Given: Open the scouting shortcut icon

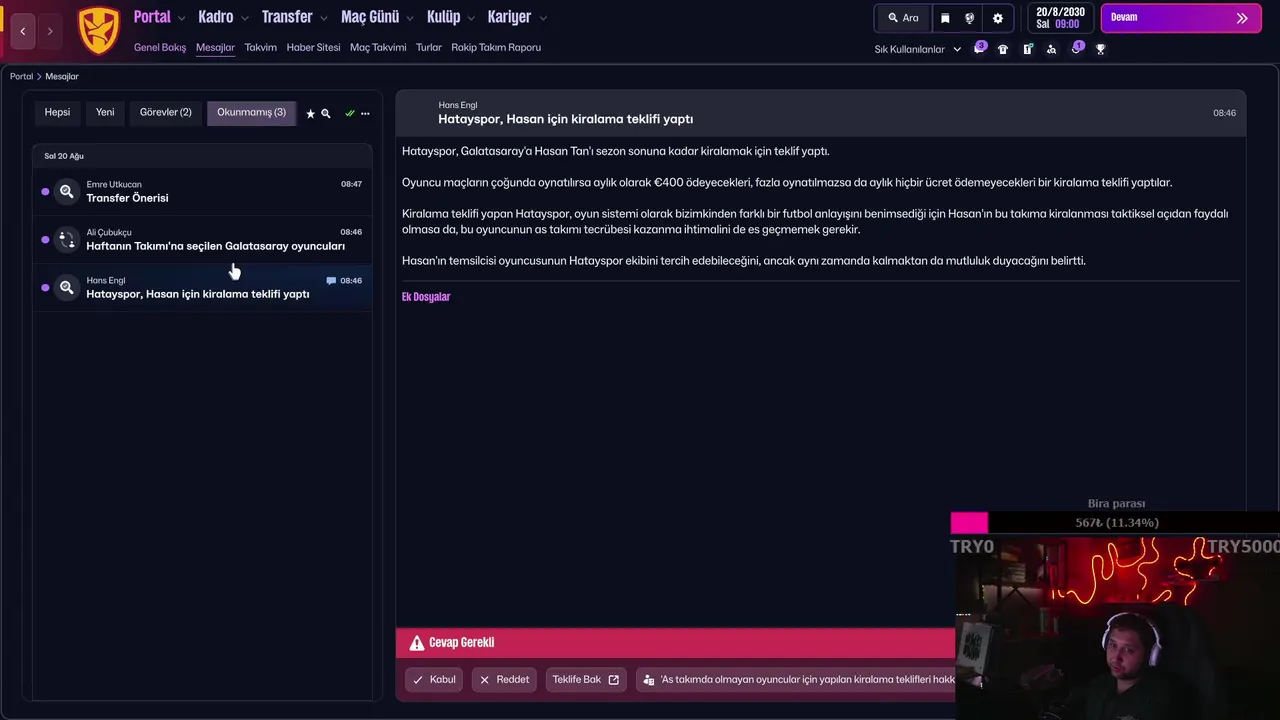Looking at the screenshot, I should 1051,49.
